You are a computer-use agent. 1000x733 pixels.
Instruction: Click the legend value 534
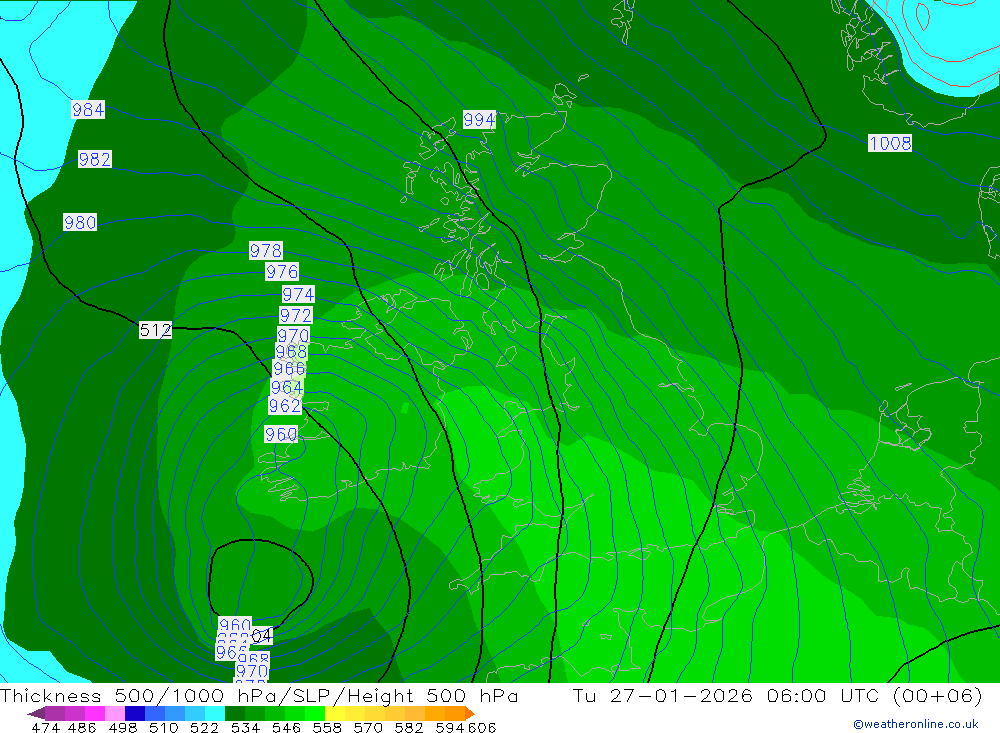[245, 728]
